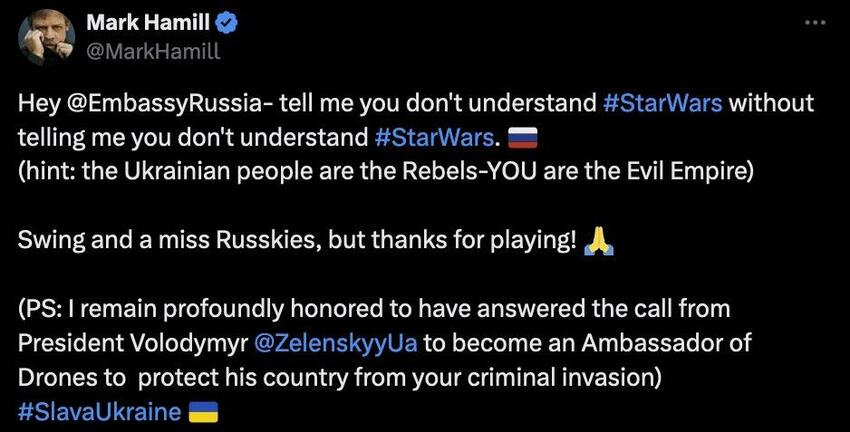Click the Russian flag emoji

523,139
